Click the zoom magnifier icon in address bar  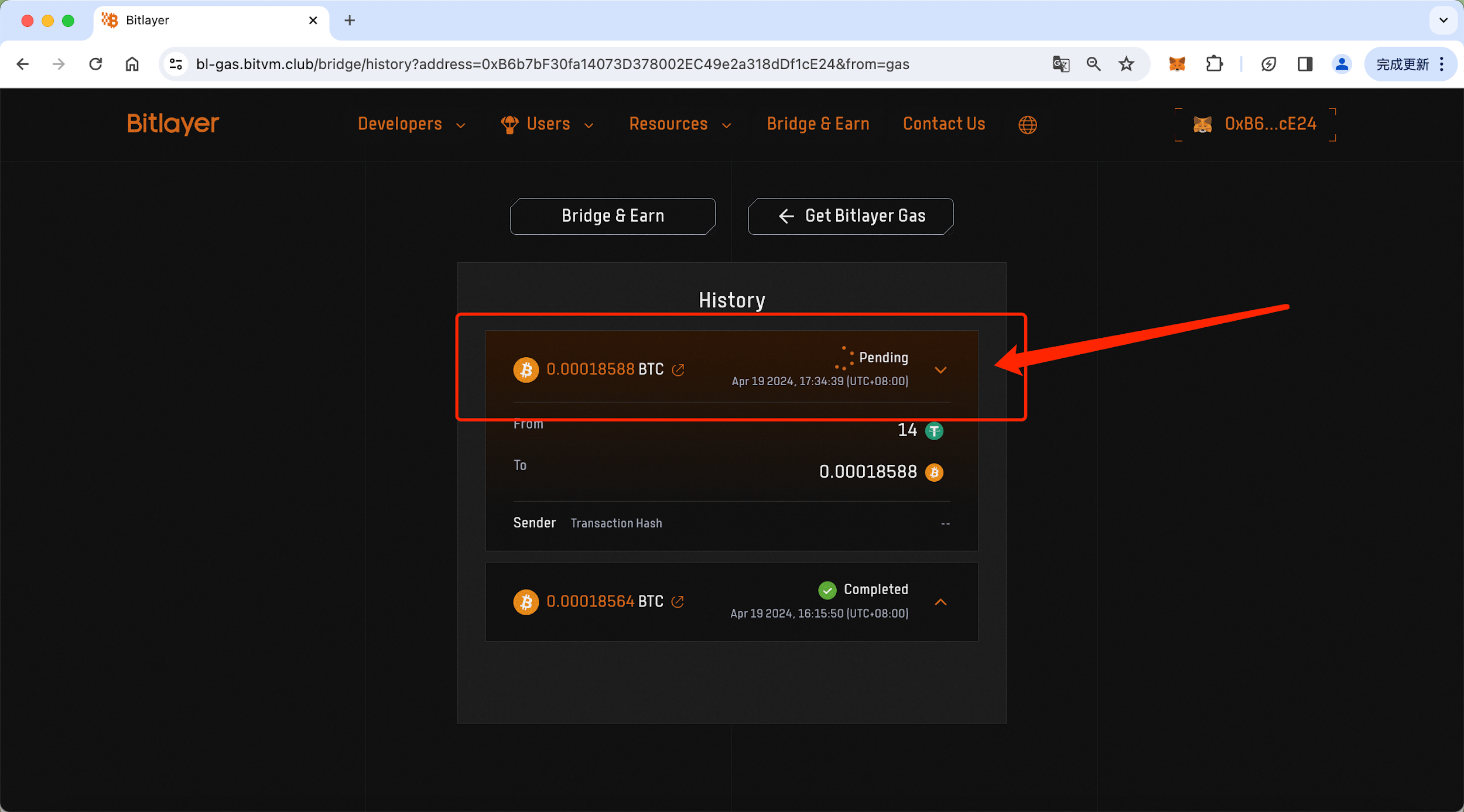click(1093, 64)
